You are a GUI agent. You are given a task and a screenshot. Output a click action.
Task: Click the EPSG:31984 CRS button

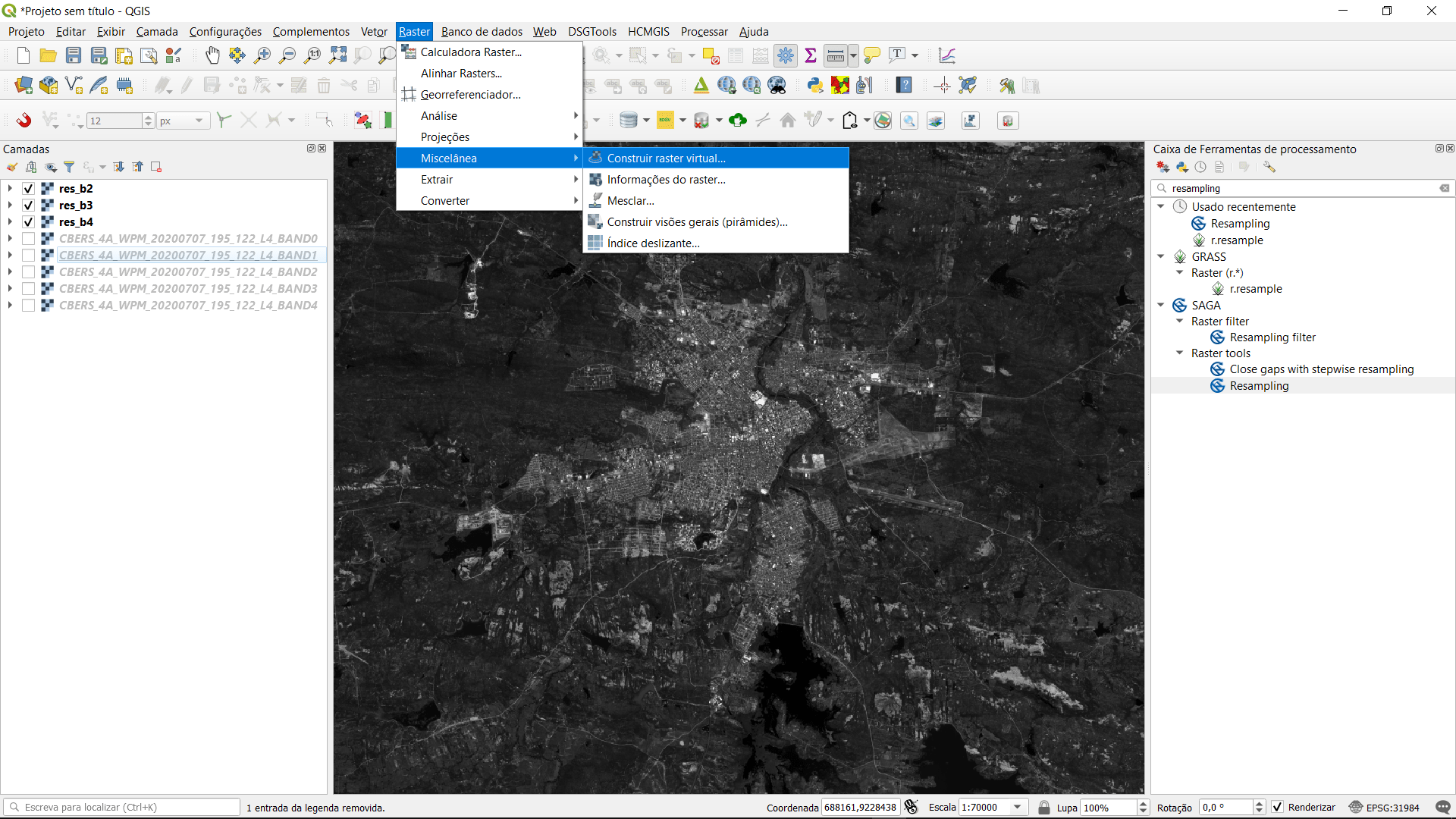(1384, 808)
